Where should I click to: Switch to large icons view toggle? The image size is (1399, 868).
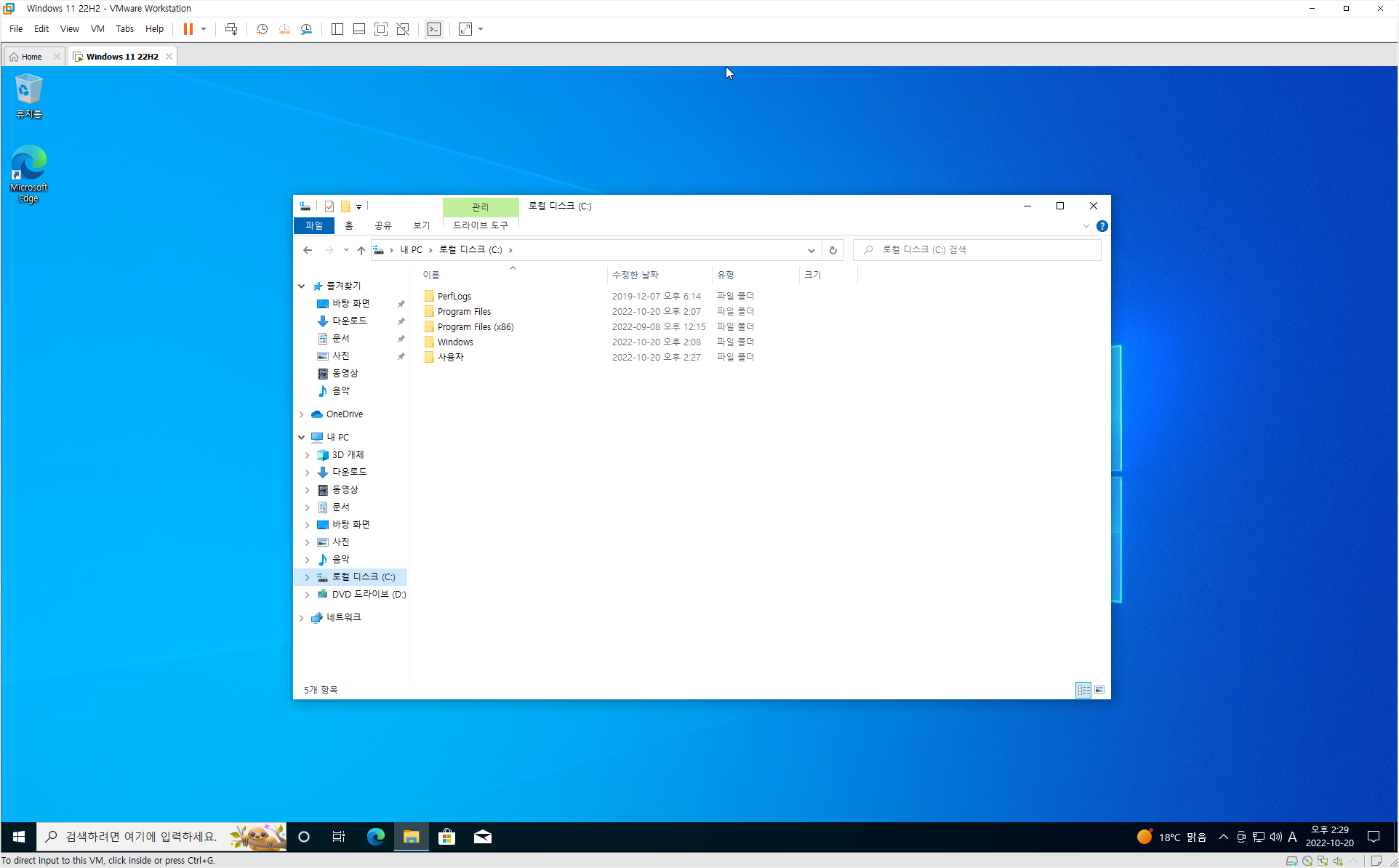[1099, 690]
